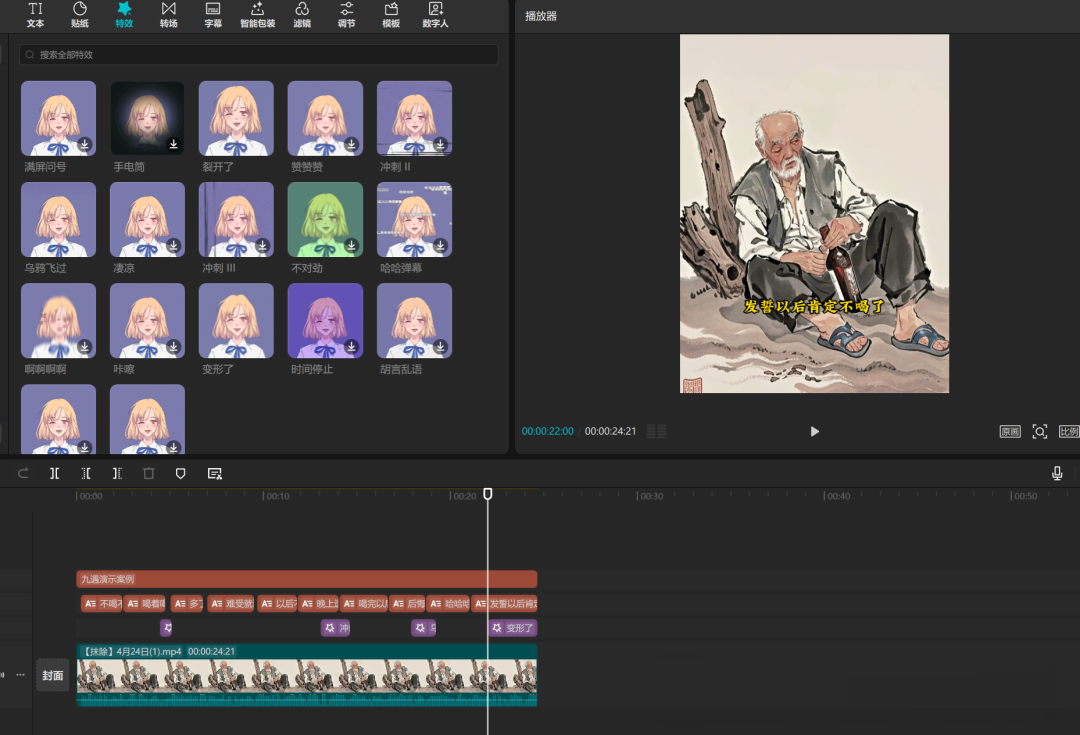Download the 赞赞赞 effect
Image resolution: width=1080 pixels, height=735 pixels.
pos(351,144)
